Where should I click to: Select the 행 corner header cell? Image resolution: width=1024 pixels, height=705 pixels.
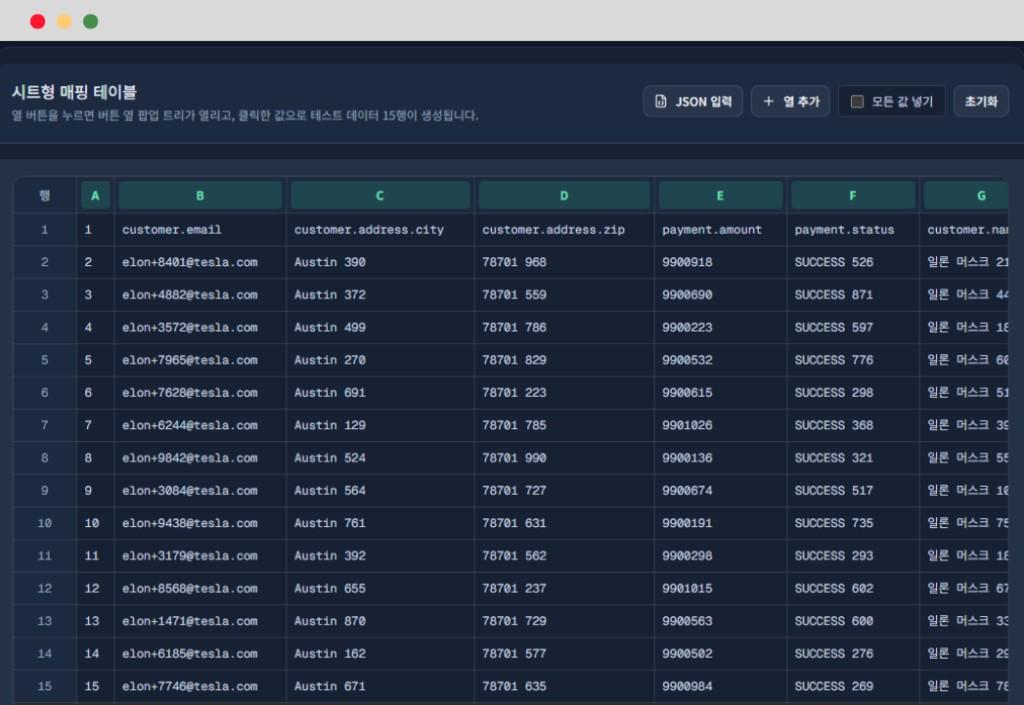coord(44,195)
